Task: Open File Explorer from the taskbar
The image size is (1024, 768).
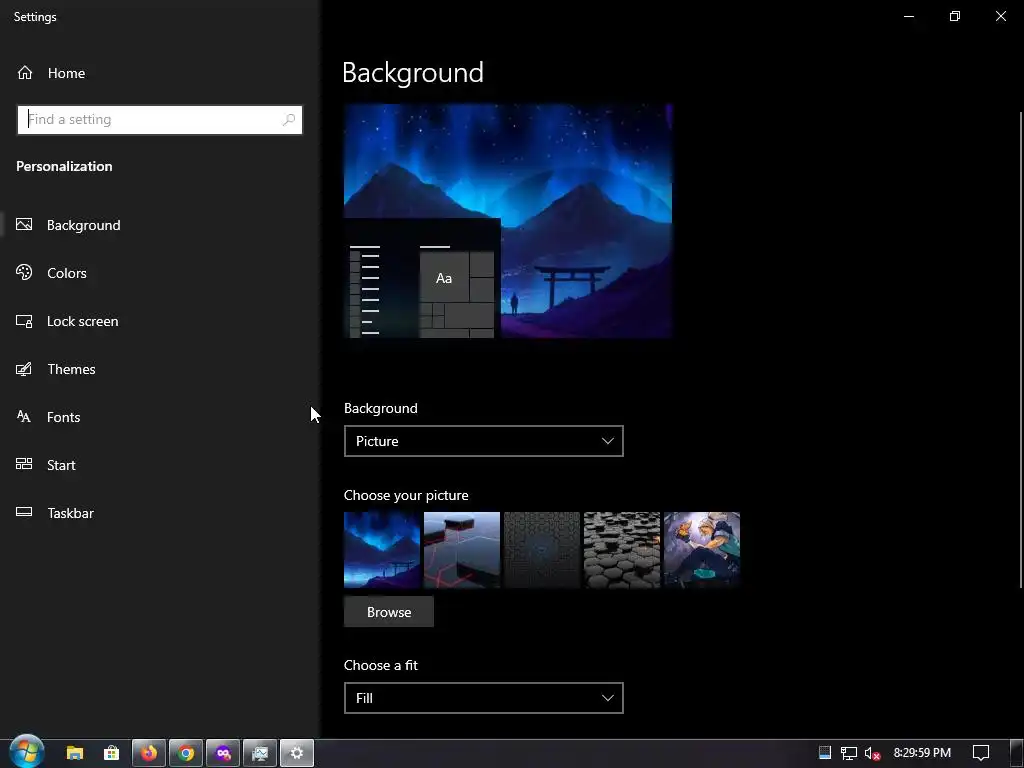Action: (75, 754)
